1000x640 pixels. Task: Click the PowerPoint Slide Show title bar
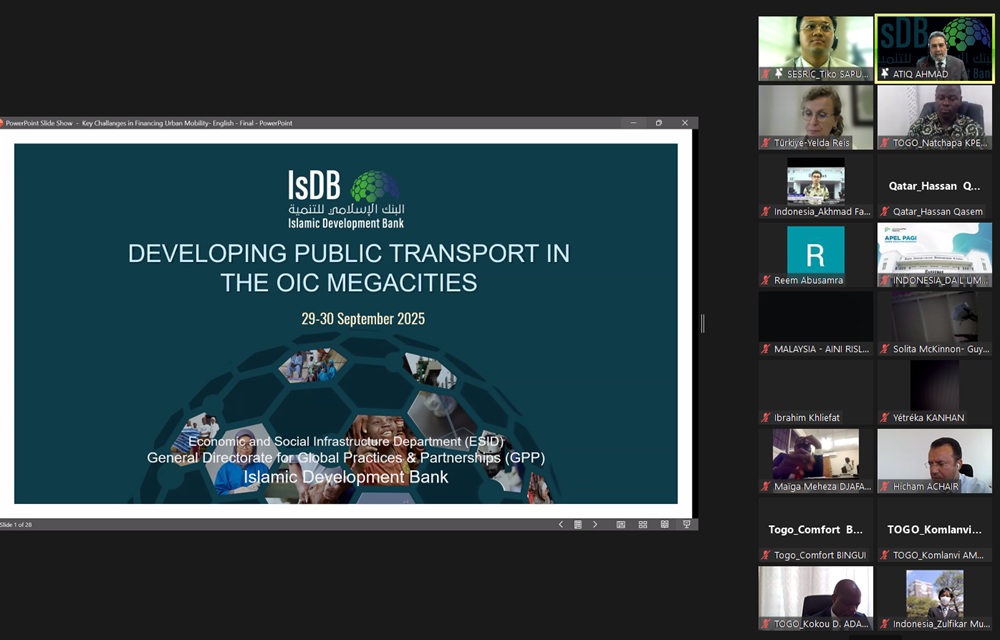[x=300, y=123]
